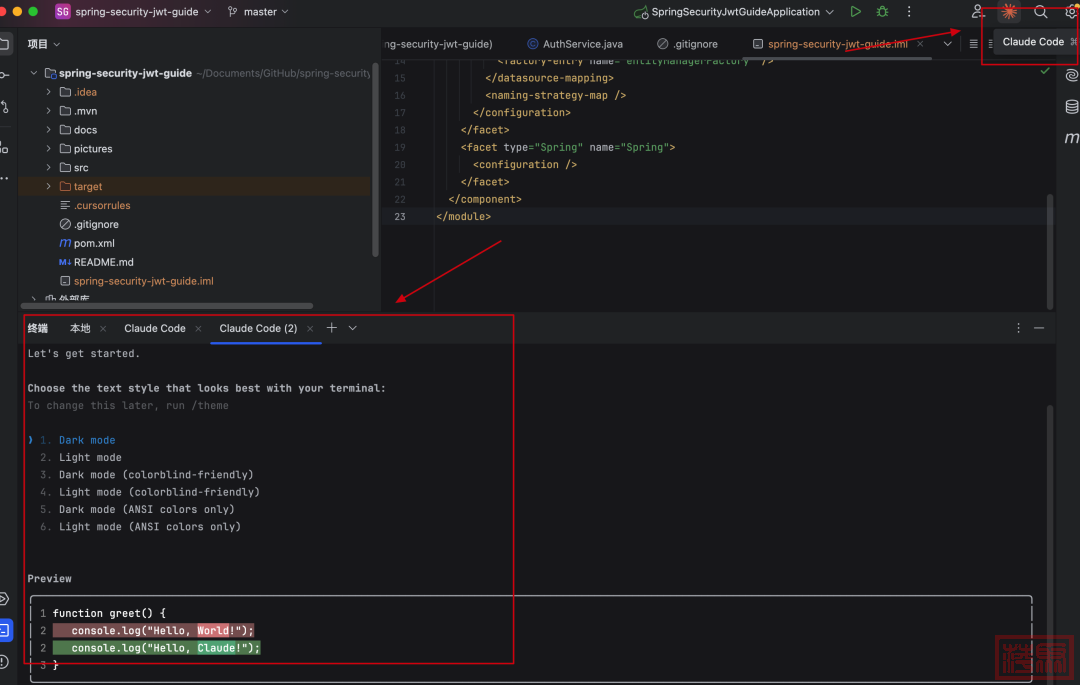This screenshot has height=685, width=1080.
Task: Open the AI Assistant spiral icon
Action: click(x=1072, y=75)
